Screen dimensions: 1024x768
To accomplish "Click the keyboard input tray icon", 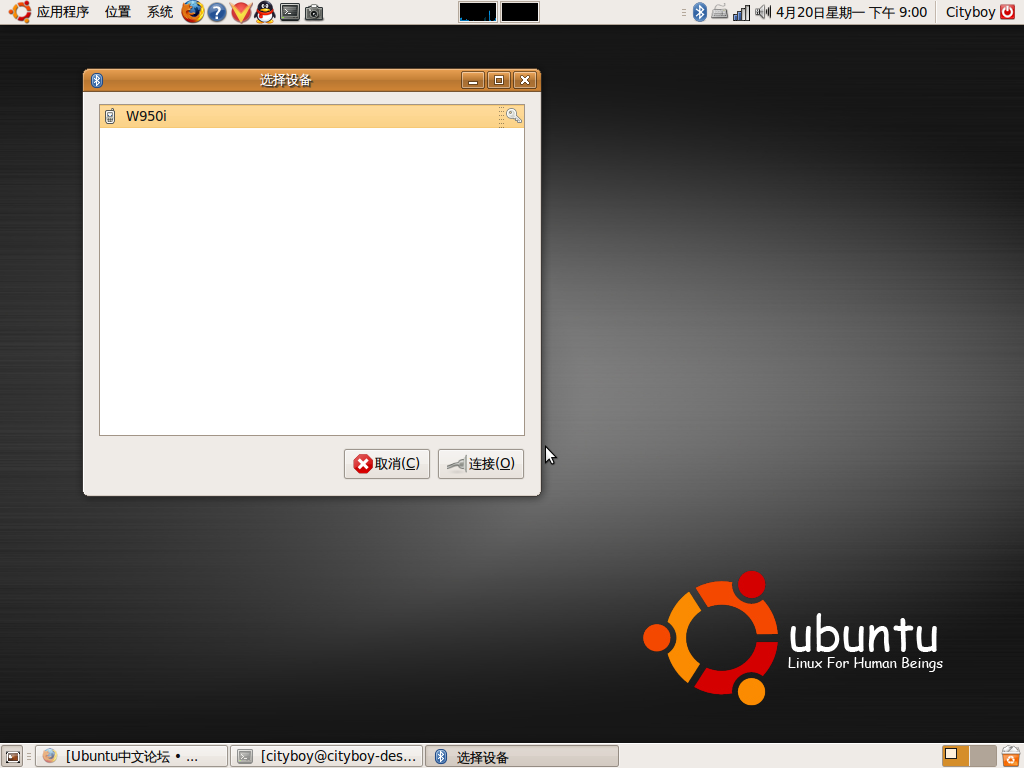I will (x=720, y=12).
